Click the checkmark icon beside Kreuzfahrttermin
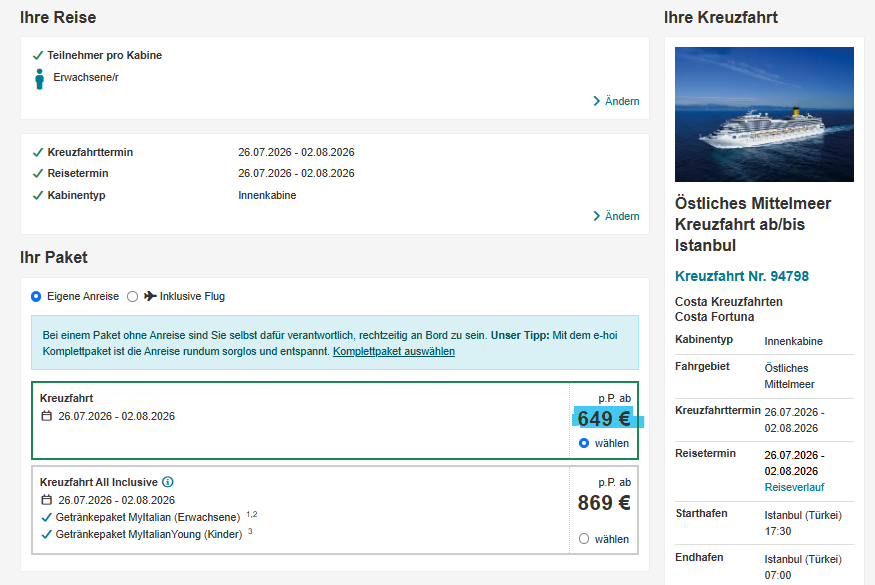 (x=38, y=152)
